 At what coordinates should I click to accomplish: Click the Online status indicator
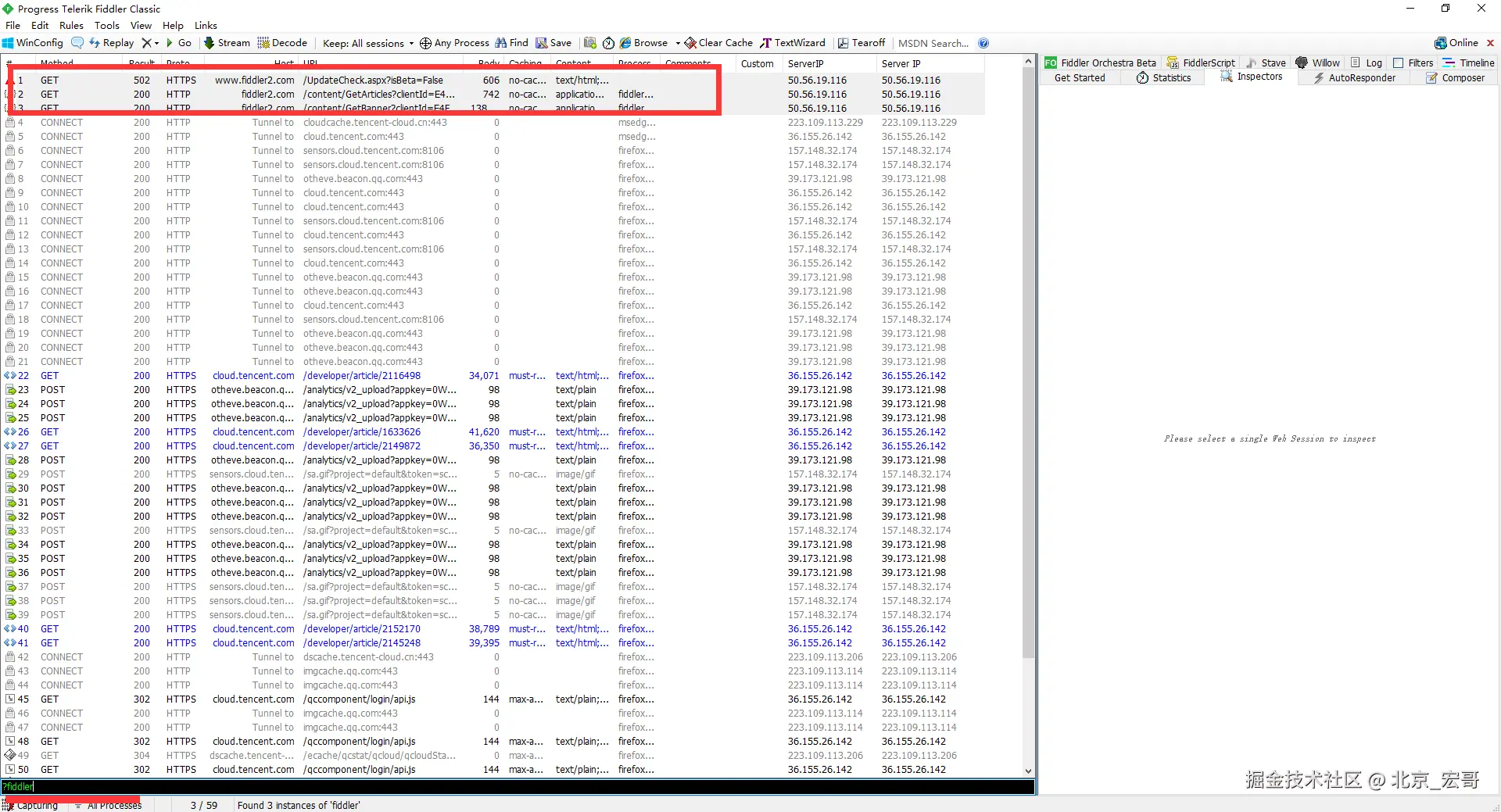click(1456, 43)
